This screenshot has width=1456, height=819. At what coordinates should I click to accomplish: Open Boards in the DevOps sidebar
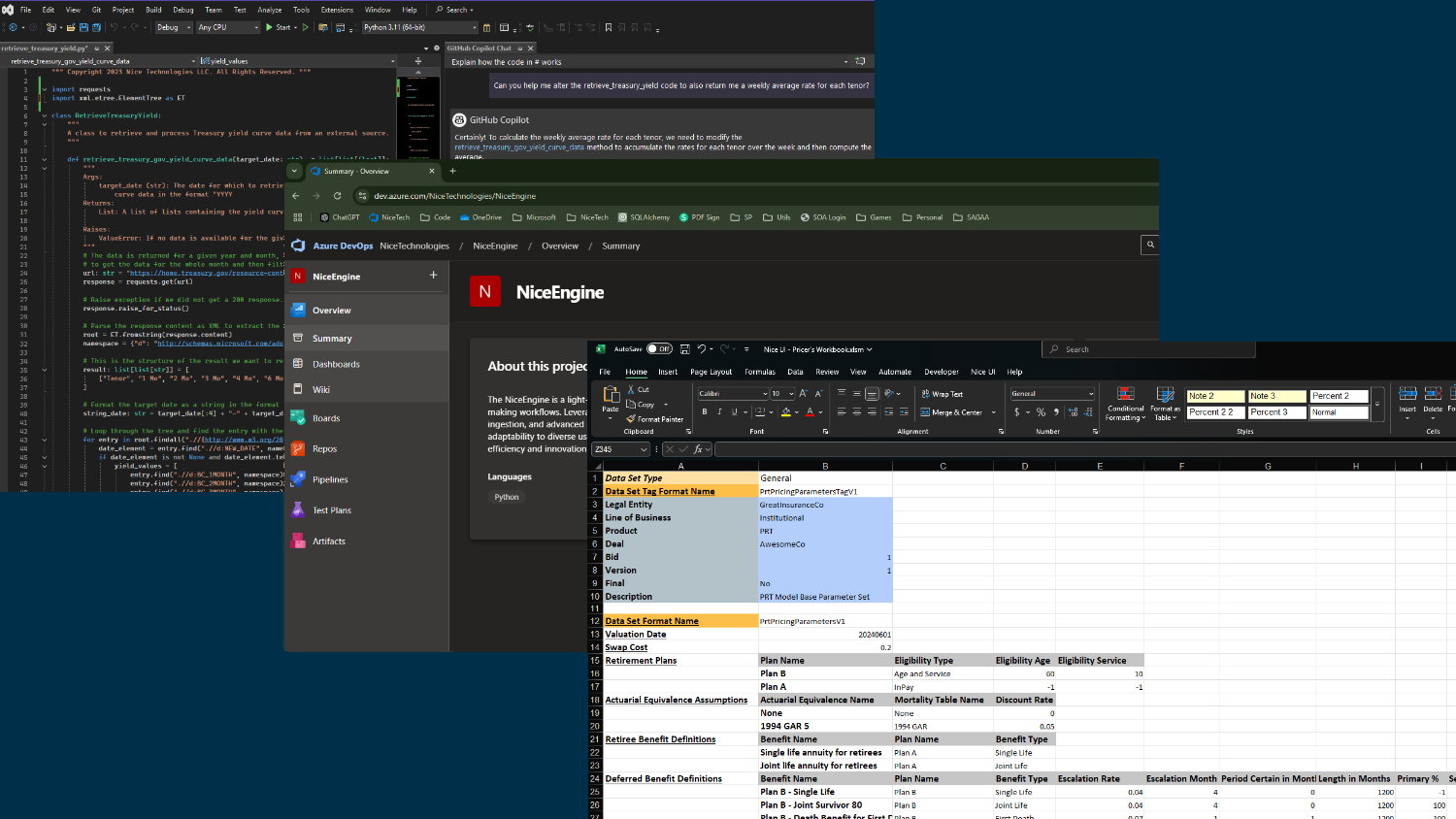pyautogui.click(x=326, y=418)
